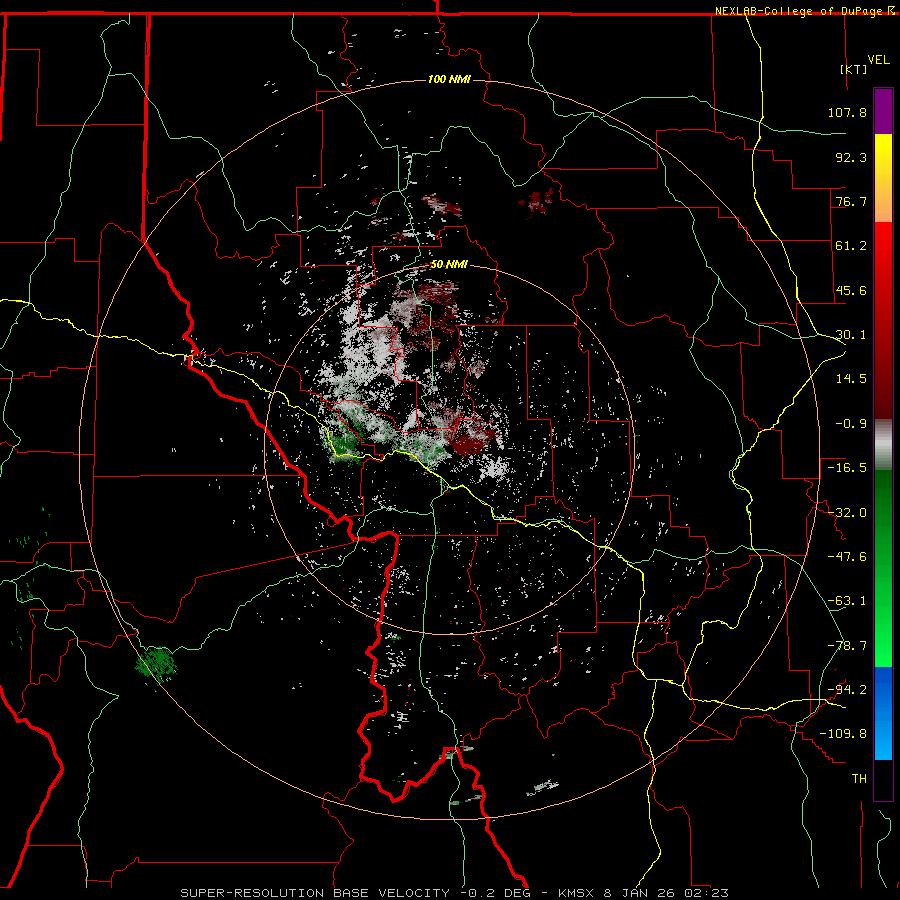Pick the gray near-zero segment of the color bar
Viewport: 900px width, 900px height.
pos(883,445)
